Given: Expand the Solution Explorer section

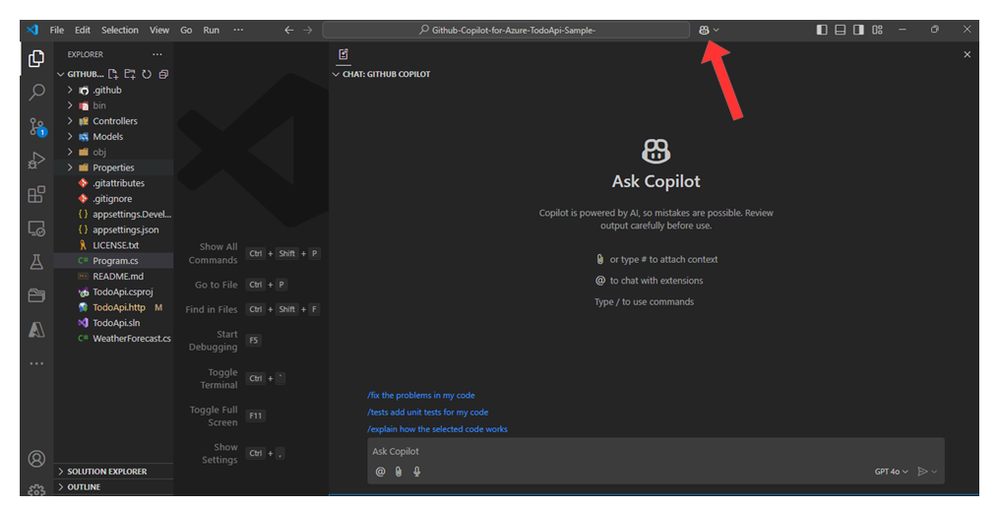Looking at the screenshot, I should tap(107, 471).
